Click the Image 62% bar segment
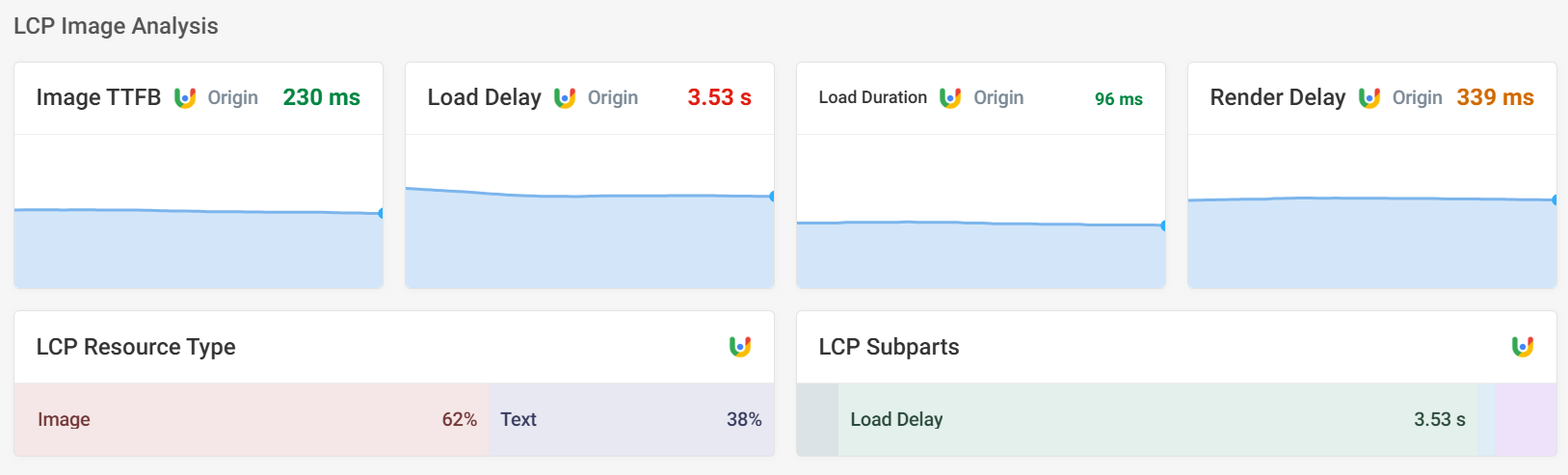The image size is (1568, 475). (x=251, y=419)
